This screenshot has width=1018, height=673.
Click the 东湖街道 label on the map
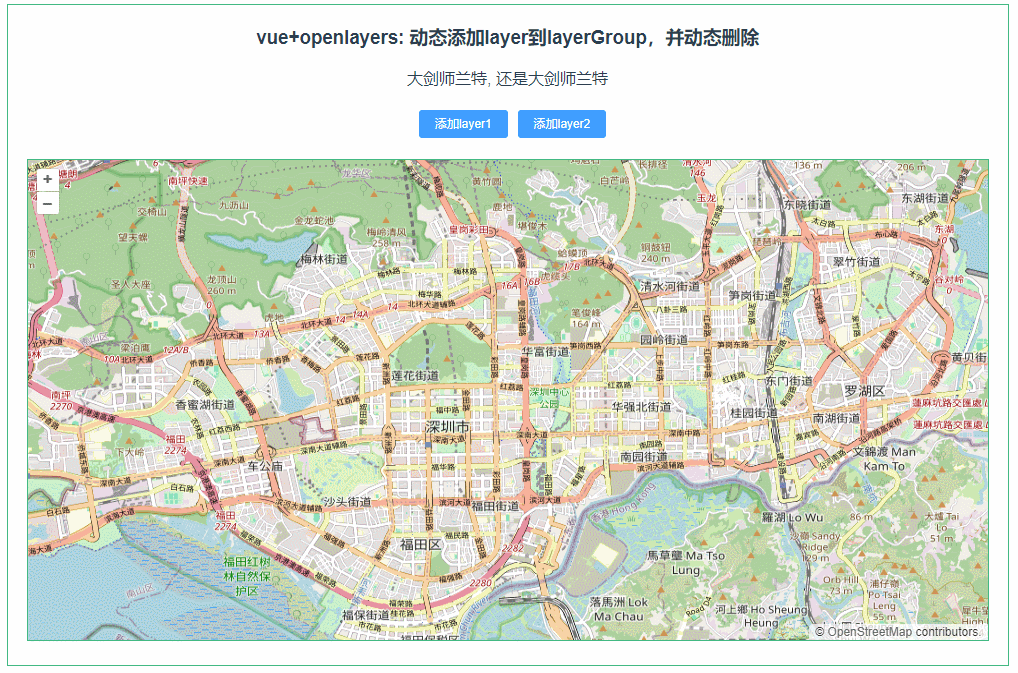coord(925,198)
